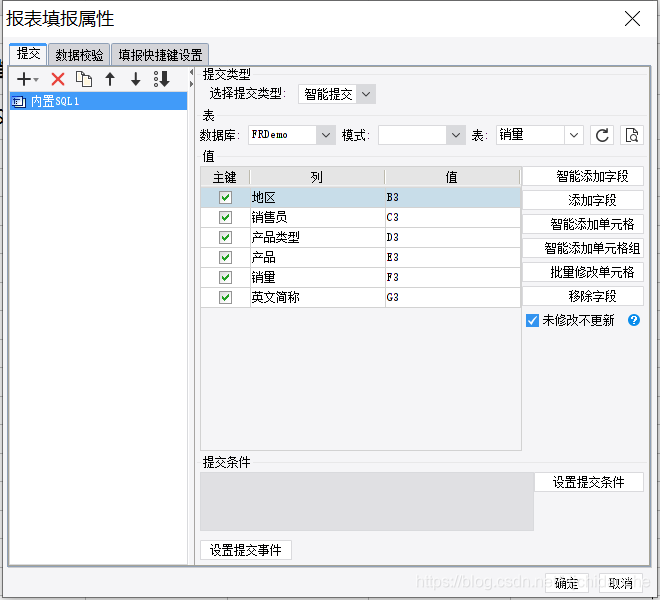Switch to the 填报快捷键设置 tab

(x=160, y=55)
